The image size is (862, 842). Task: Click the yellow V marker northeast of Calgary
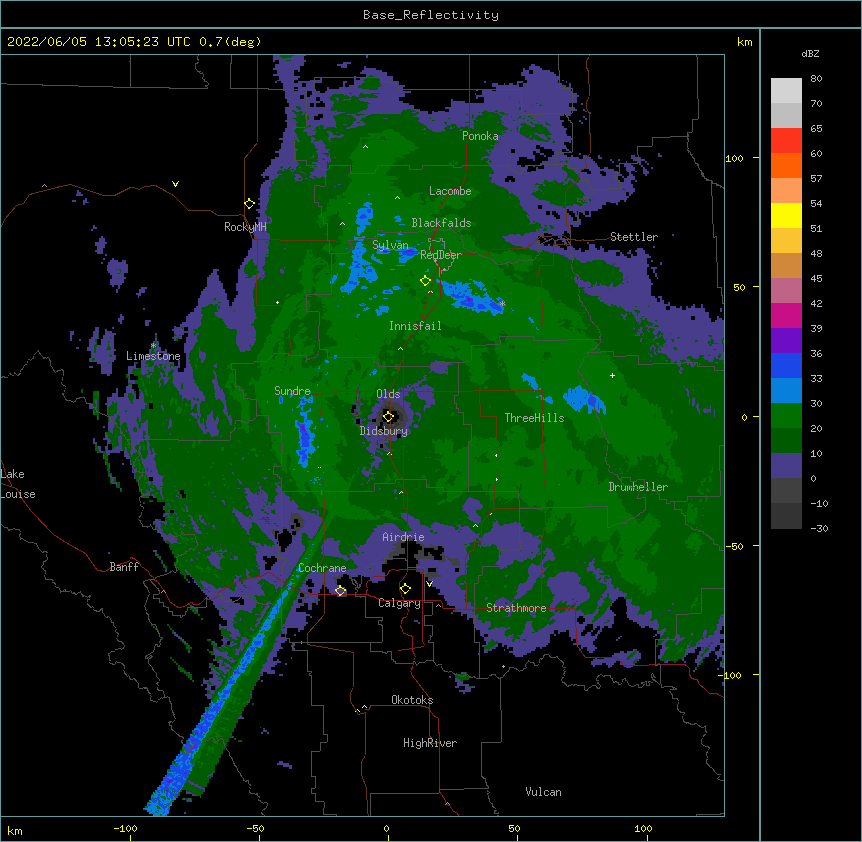click(429, 584)
